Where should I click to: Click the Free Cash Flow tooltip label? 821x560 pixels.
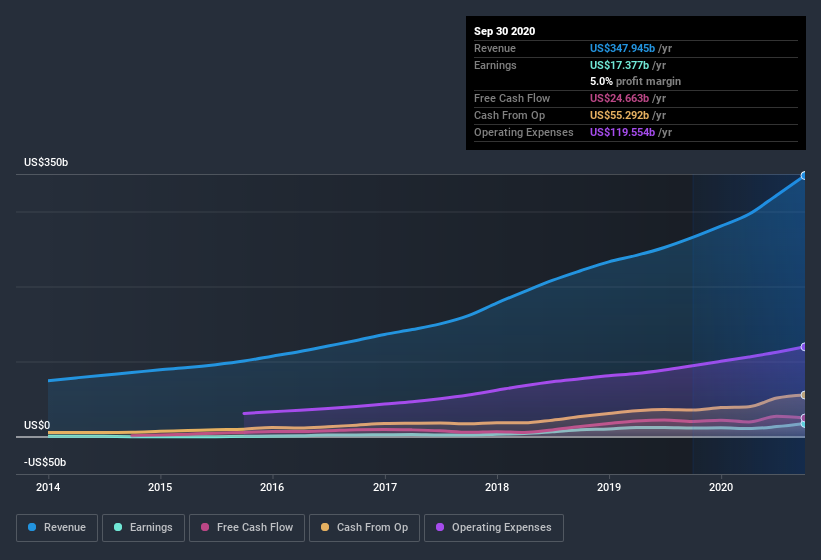click(x=512, y=98)
